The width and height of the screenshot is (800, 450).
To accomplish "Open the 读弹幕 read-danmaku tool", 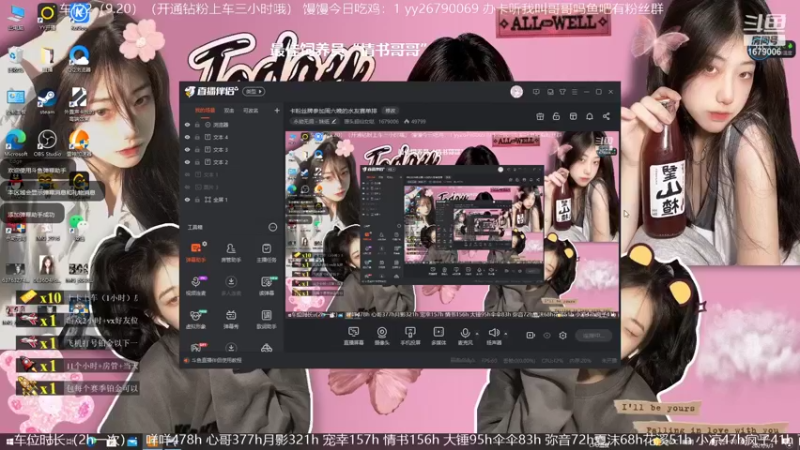I will click(x=266, y=286).
